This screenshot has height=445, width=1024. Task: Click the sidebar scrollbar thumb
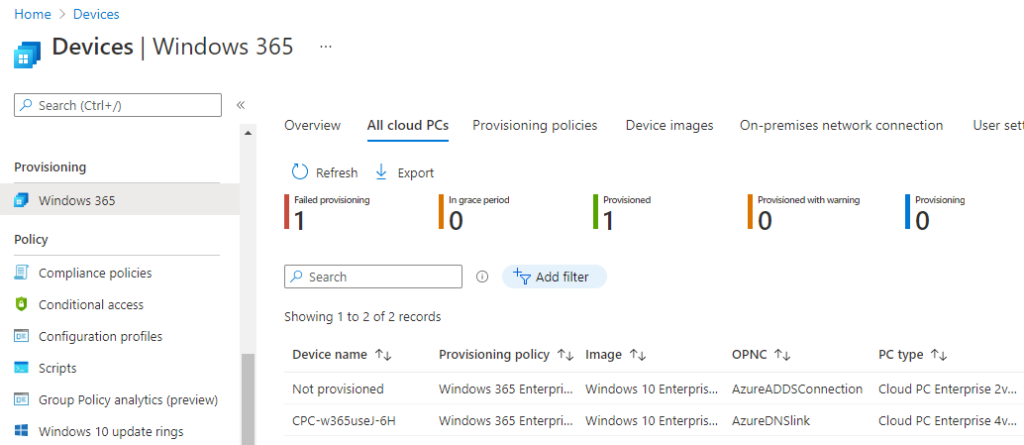[248, 399]
